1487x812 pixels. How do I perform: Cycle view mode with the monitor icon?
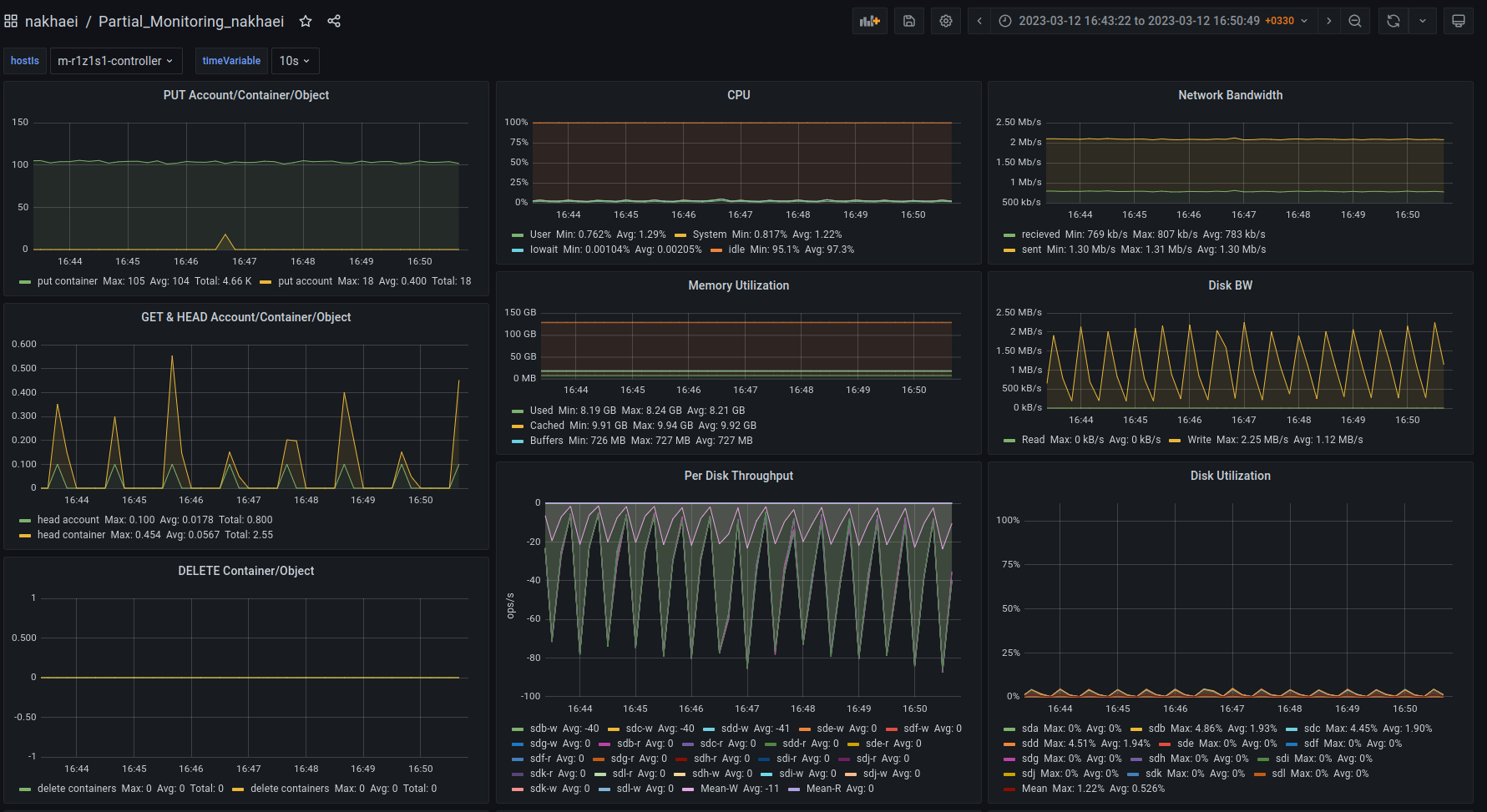point(1459,21)
